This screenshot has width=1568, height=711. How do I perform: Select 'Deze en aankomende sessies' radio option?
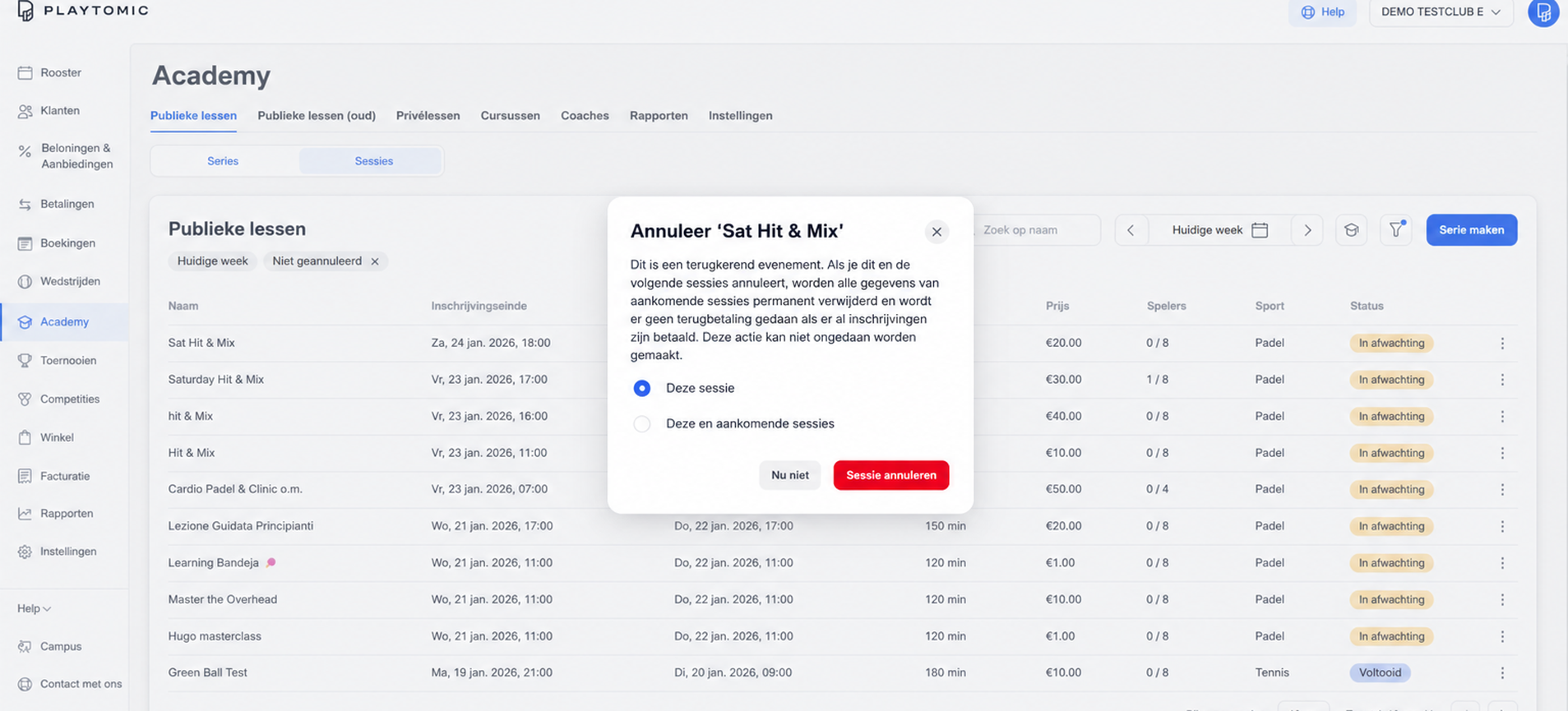(642, 424)
